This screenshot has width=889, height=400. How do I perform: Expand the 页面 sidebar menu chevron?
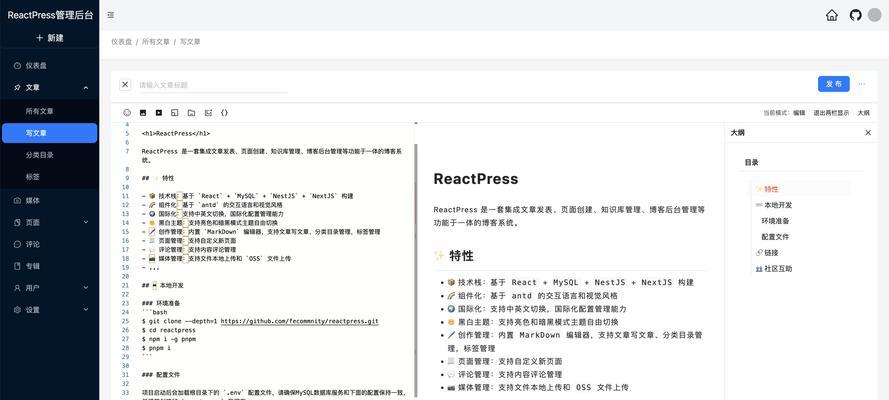pyautogui.click(x=86, y=223)
